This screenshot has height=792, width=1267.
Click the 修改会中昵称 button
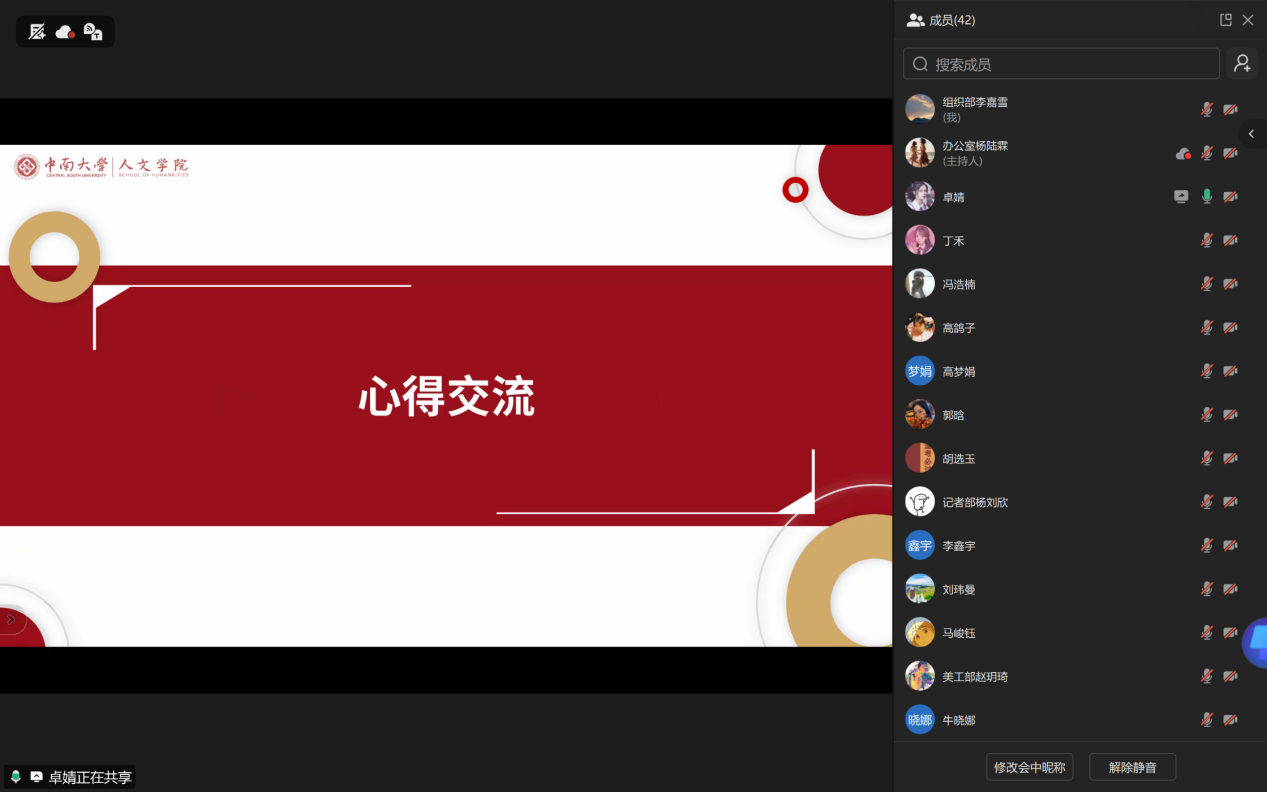1029,767
